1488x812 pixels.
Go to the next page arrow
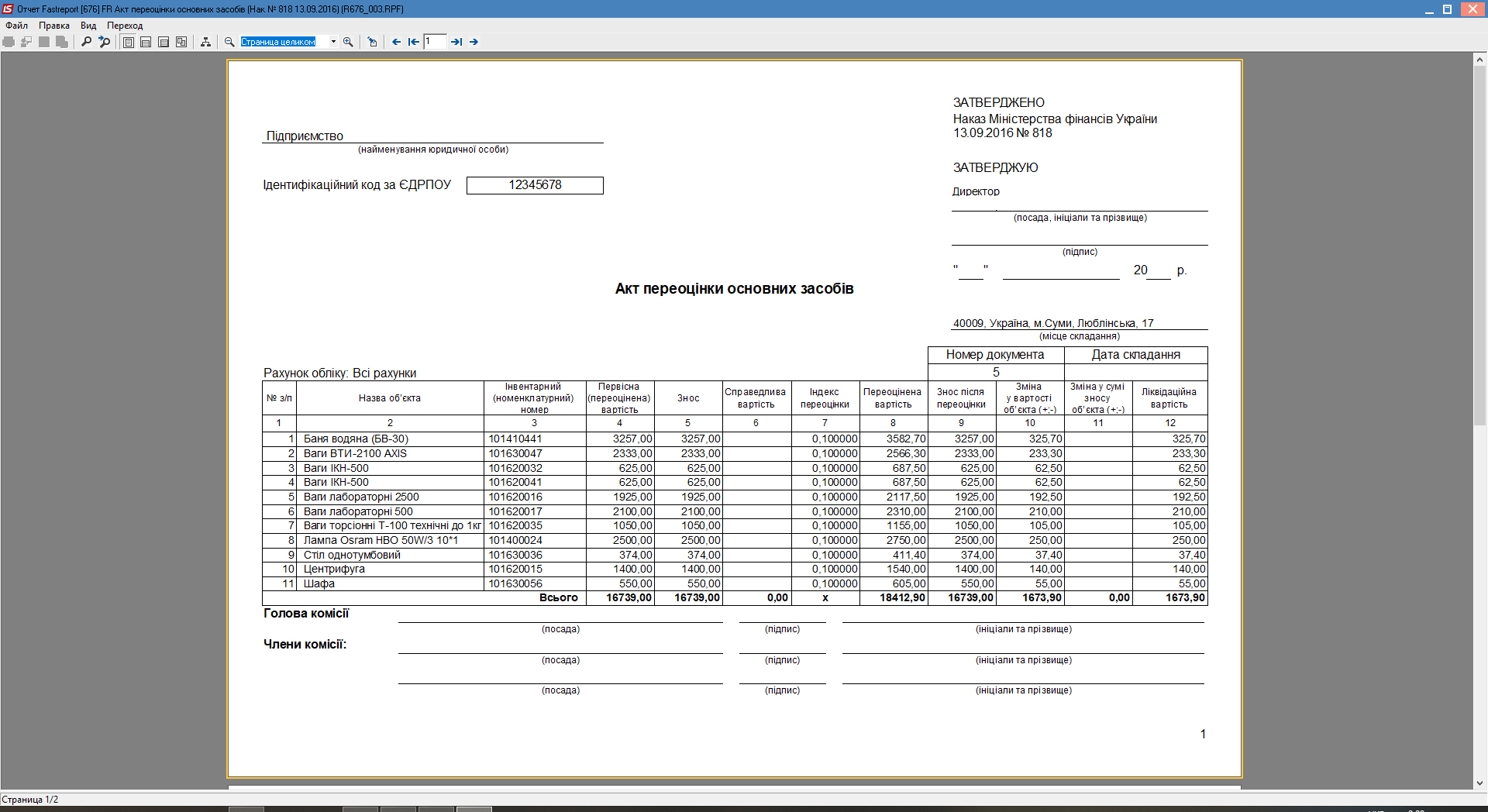pyautogui.click(x=474, y=42)
